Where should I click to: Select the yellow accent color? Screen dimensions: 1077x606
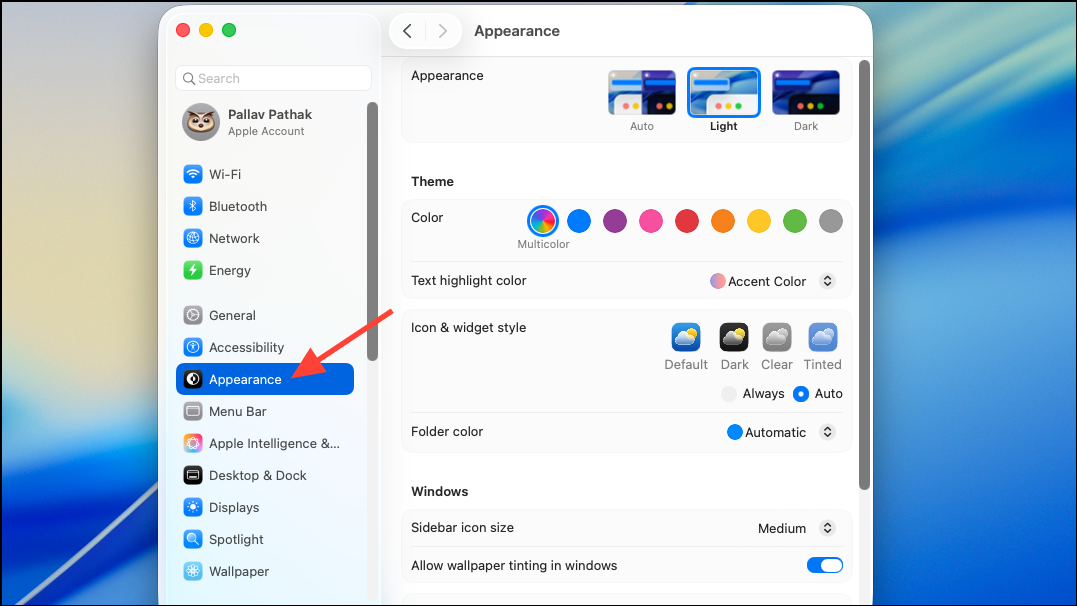tap(759, 221)
